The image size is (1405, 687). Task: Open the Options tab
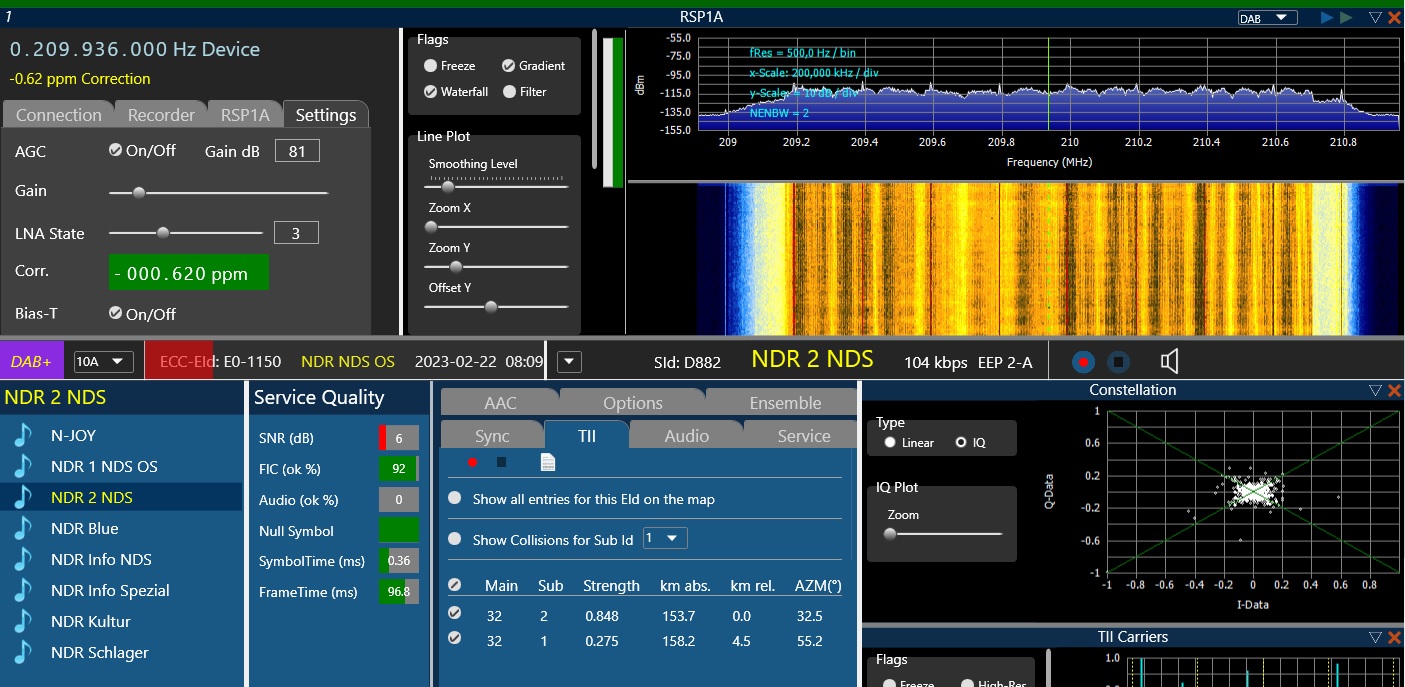point(633,403)
